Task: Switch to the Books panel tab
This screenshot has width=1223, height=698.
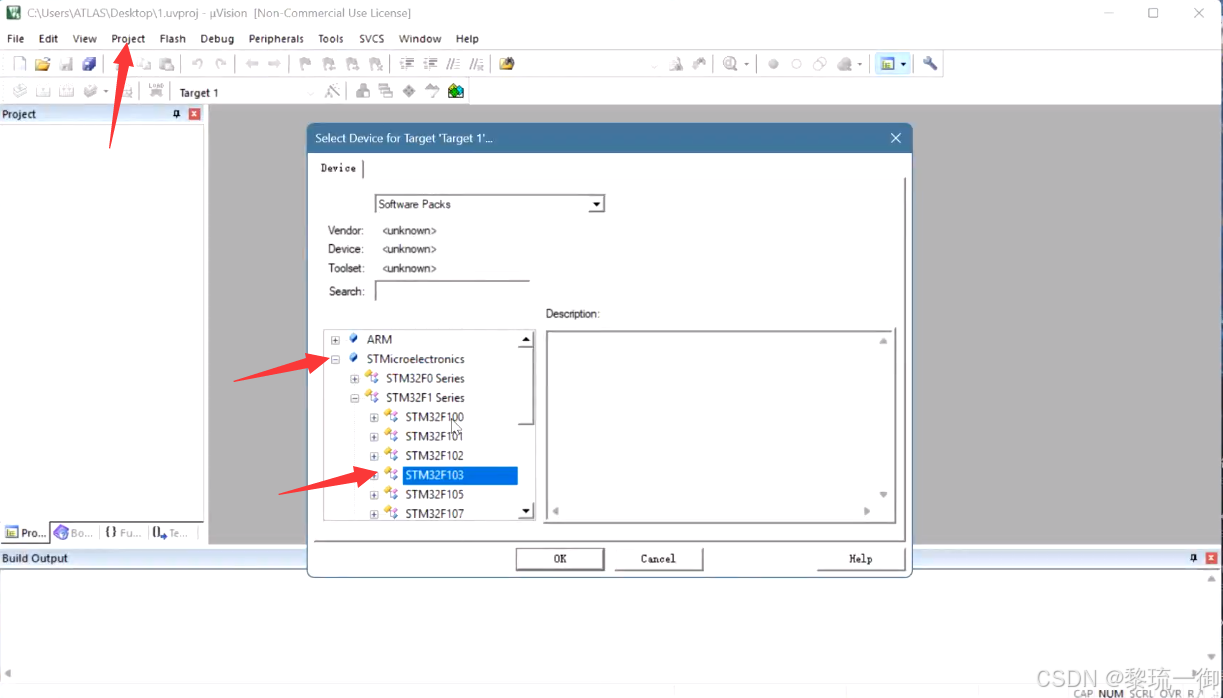Action: pos(73,533)
